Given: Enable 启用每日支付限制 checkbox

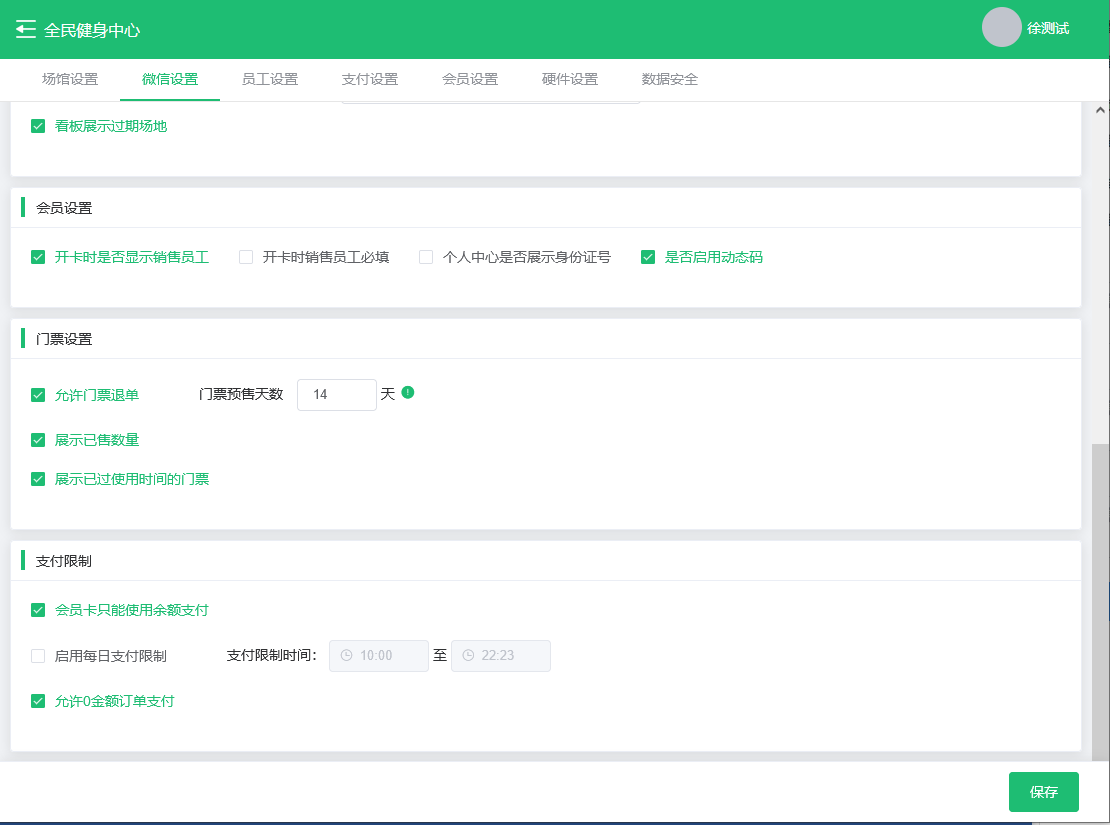Looking at the screenshot, I should [38, 656].
